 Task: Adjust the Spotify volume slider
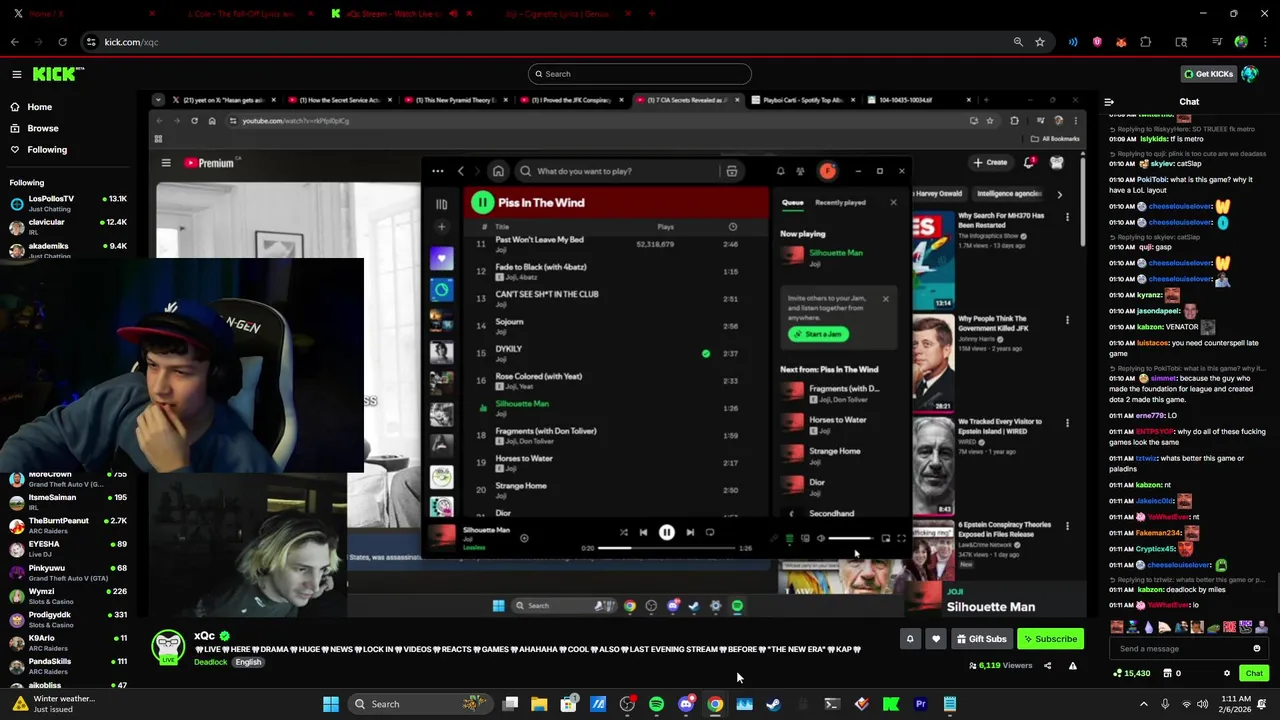pos(850,539)
